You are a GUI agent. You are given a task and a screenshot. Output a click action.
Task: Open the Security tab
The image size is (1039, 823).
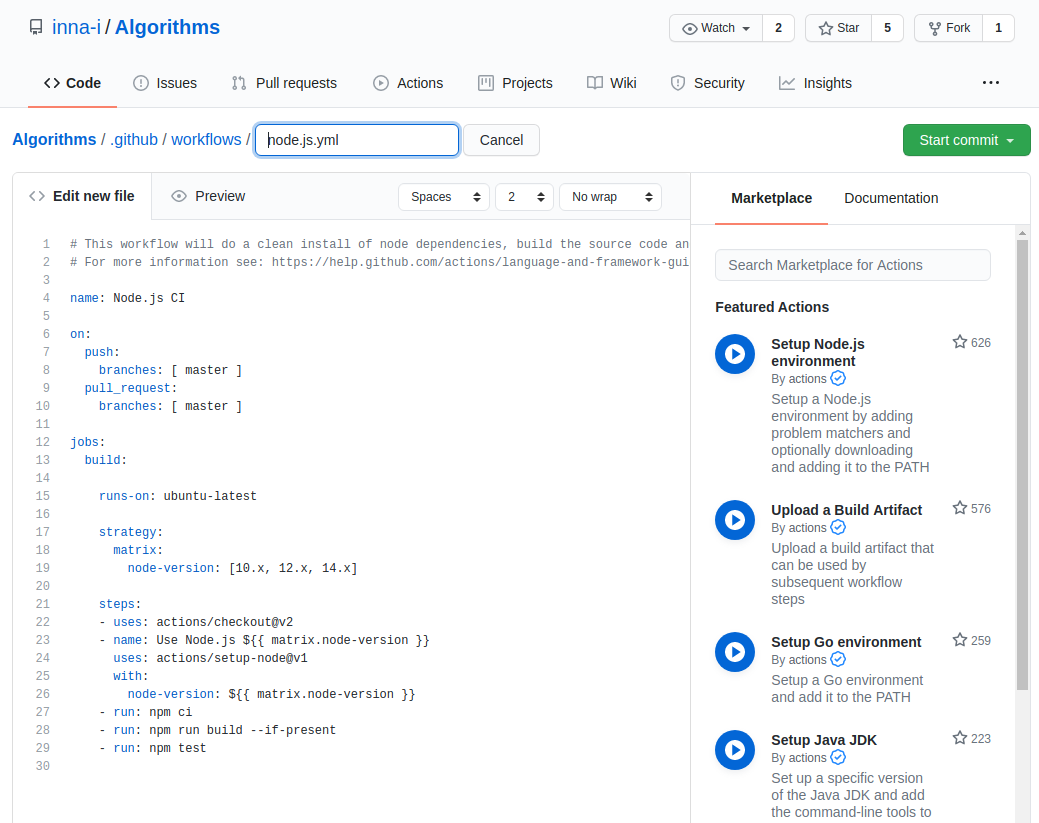(708, 83)
